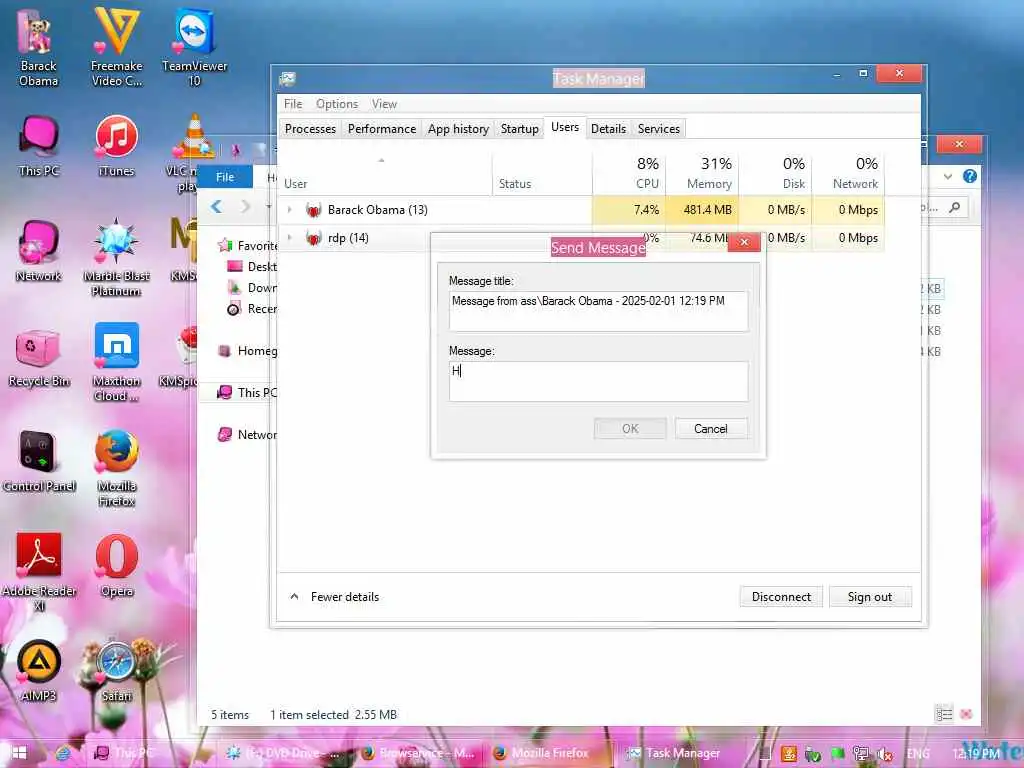Launch Safari from the desktop

tap(116, 671)
